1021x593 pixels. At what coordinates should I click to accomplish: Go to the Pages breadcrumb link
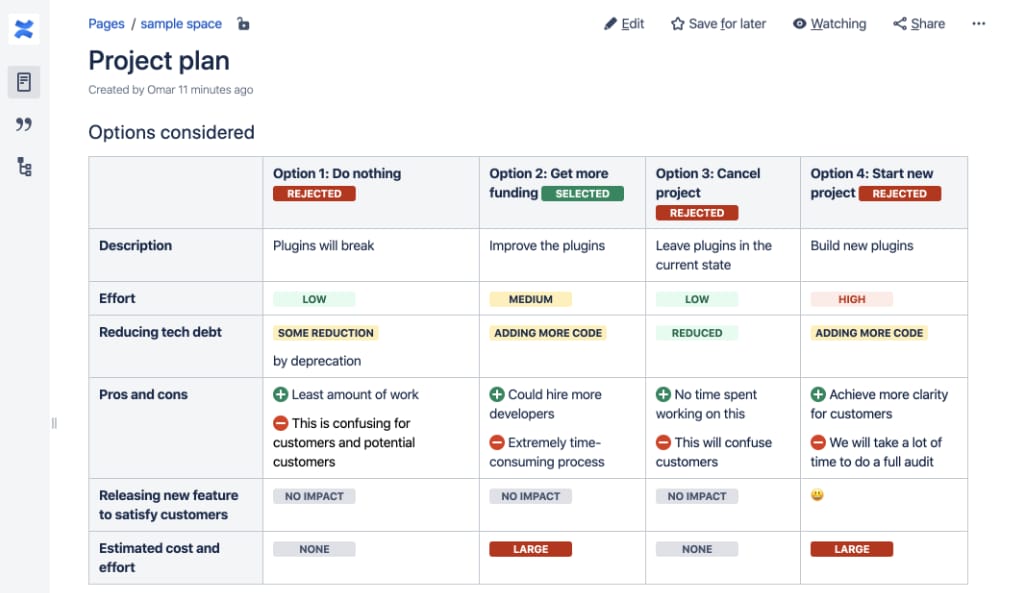pyautogui.click(x=106, y=24)
